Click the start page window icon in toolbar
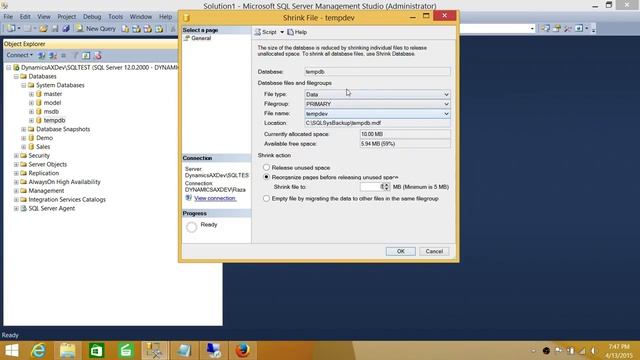The image size is (640, 360). (x=579, y=28)
